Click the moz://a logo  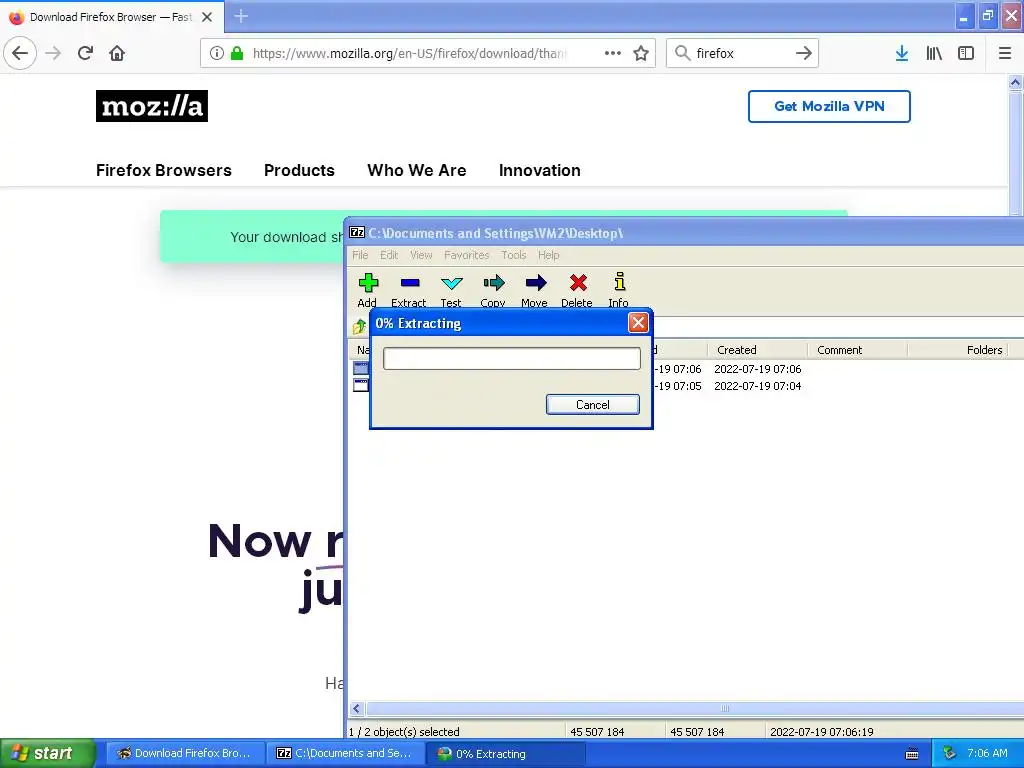coord(152,106)
